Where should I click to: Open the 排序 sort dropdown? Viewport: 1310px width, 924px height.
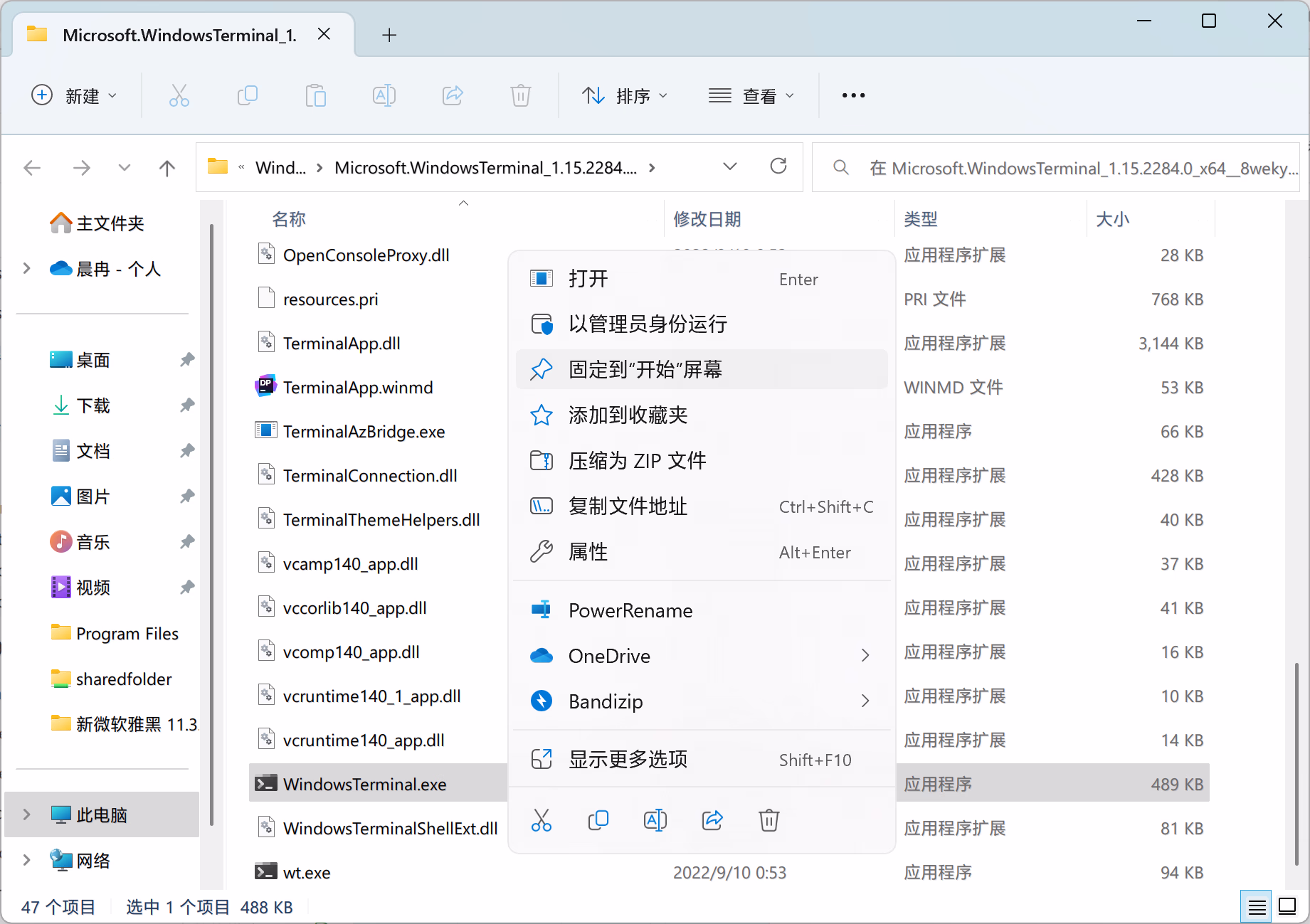(x=625, y=95)
